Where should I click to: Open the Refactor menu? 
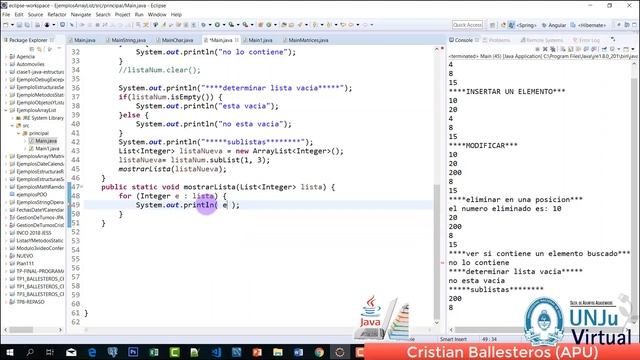coord(57,14)
